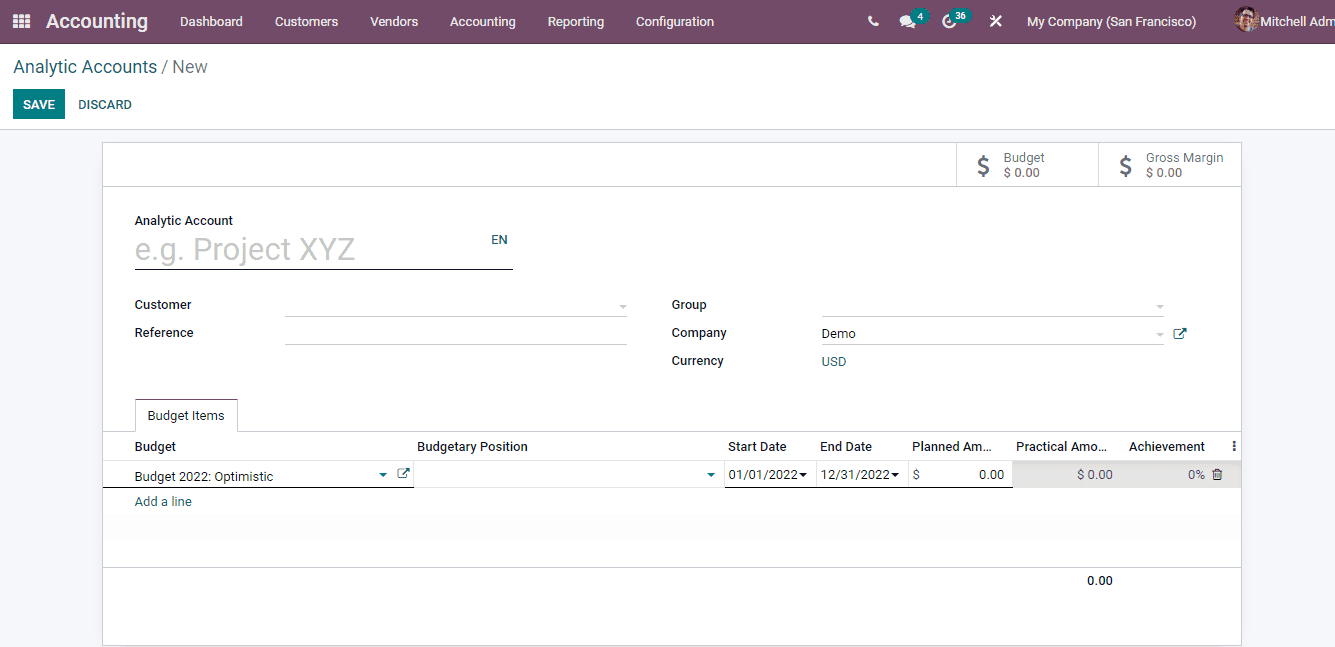Open the Budget smart button
This screenshot has width=1335, height=647.
[x=1026, y=164]
